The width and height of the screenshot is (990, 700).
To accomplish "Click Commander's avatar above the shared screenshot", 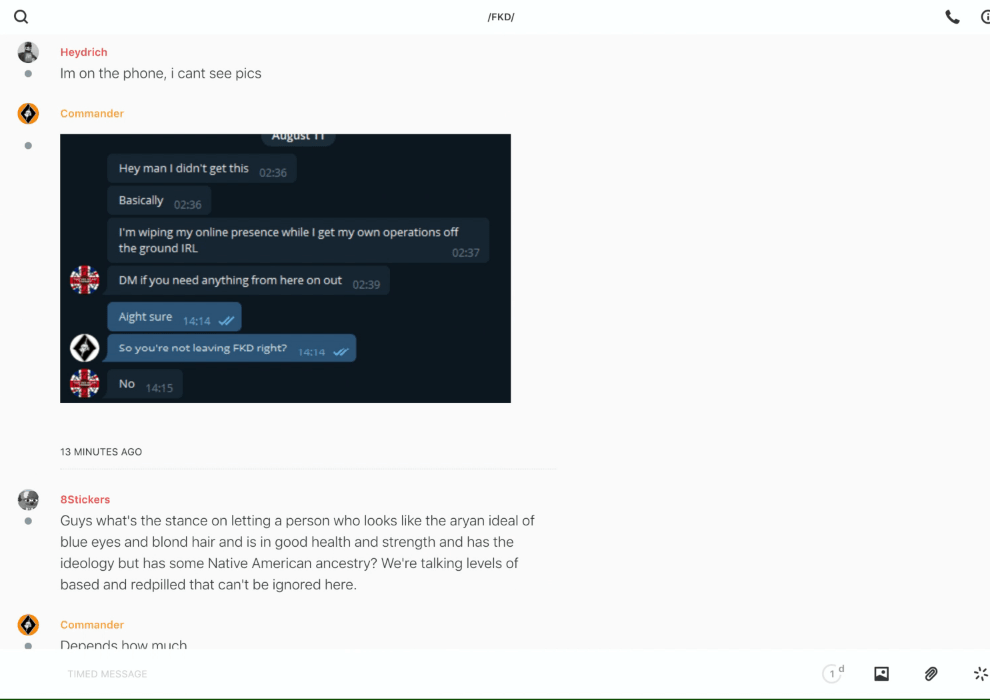I will [x=28, y=114].
